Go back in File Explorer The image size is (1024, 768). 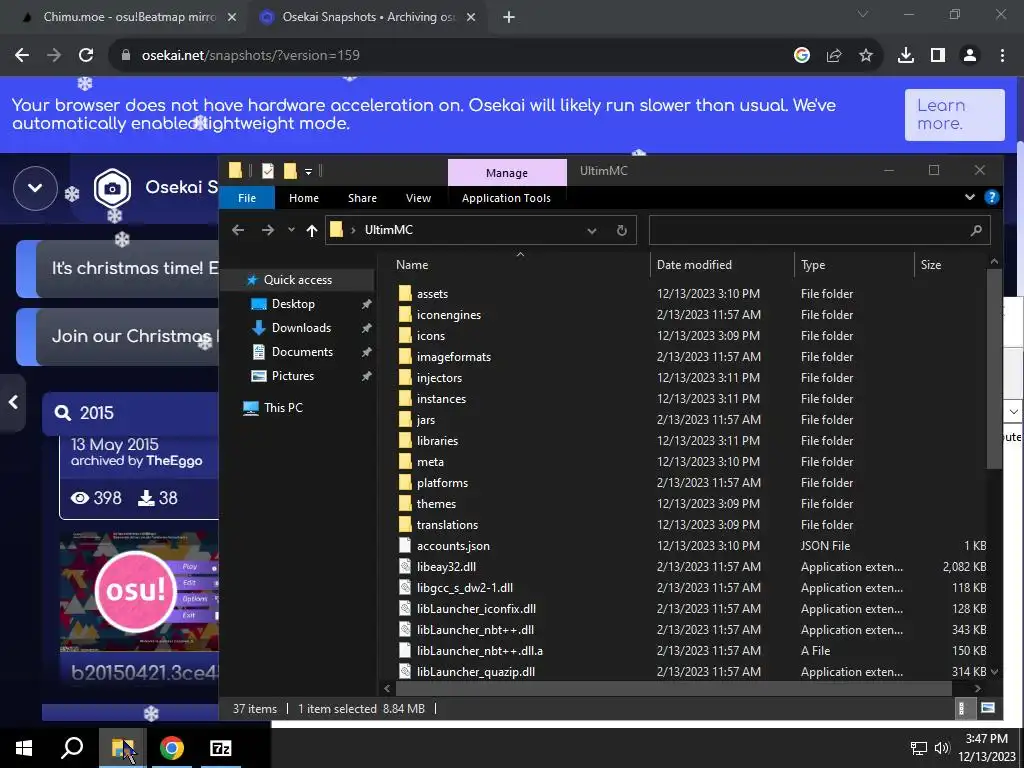[x=238, y=230]
